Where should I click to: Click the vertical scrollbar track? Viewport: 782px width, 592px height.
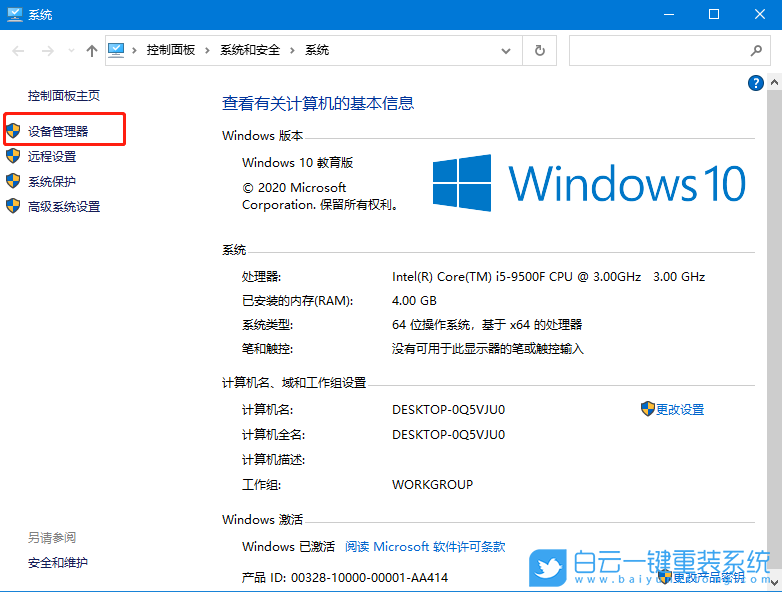click(x=774, y=332)
